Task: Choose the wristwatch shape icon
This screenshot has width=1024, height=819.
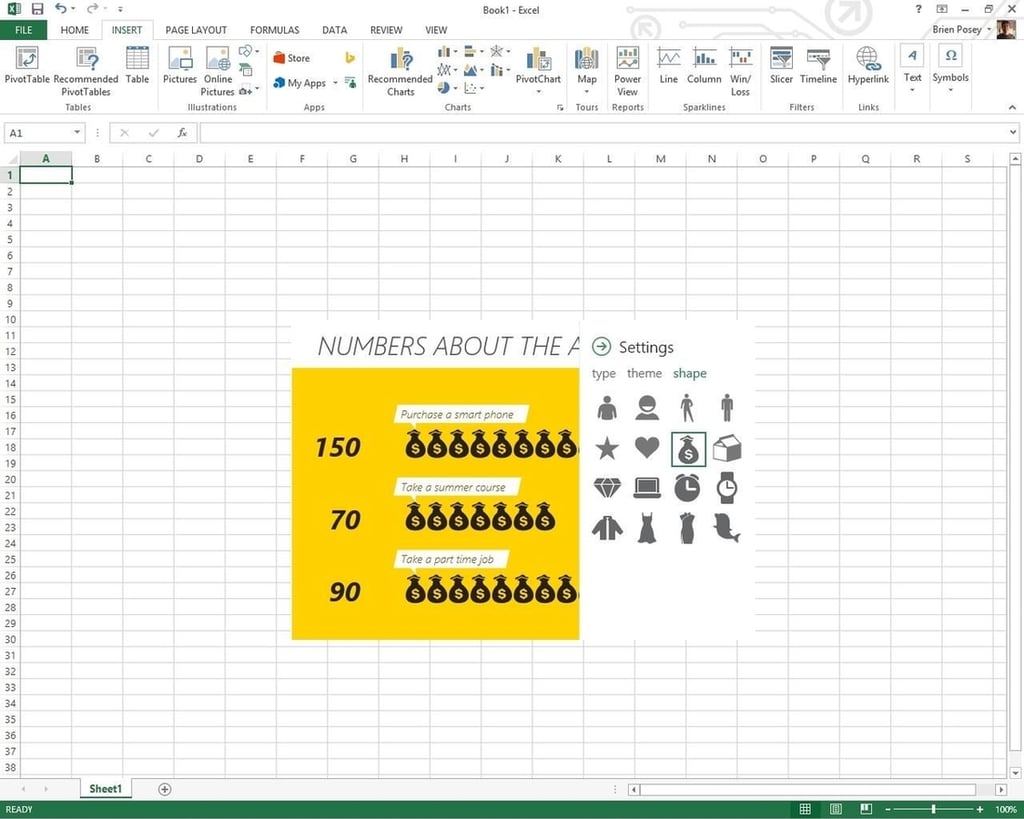Action: point(727,487)
